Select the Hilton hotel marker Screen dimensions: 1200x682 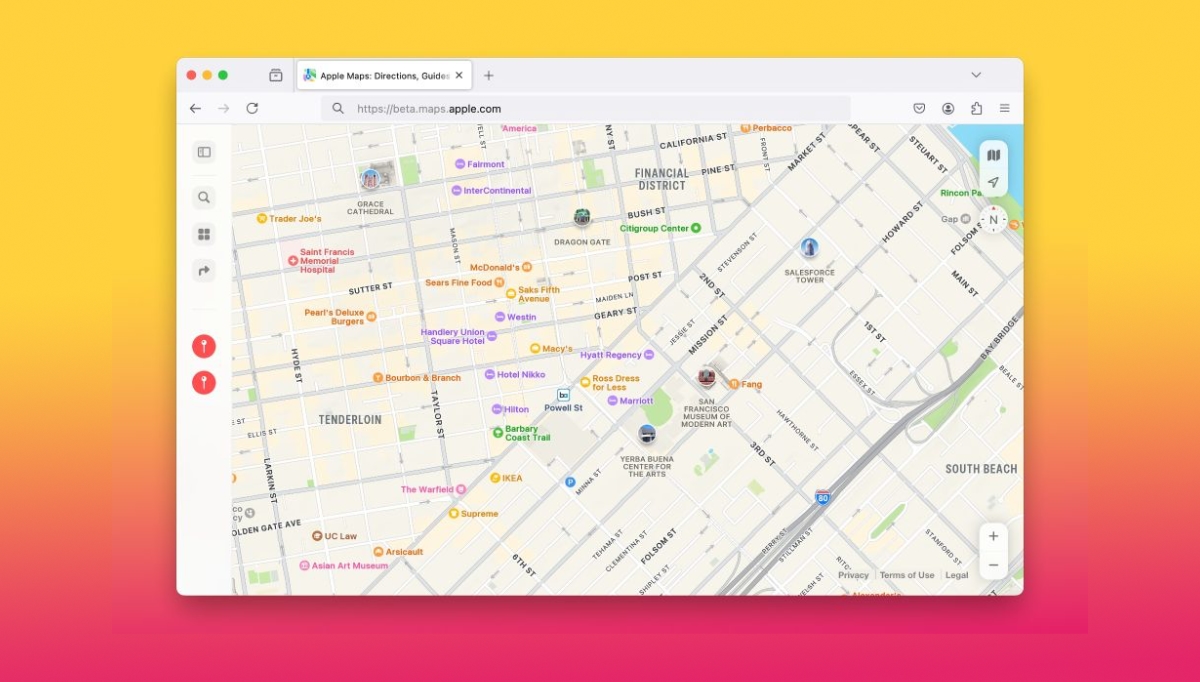497,409
